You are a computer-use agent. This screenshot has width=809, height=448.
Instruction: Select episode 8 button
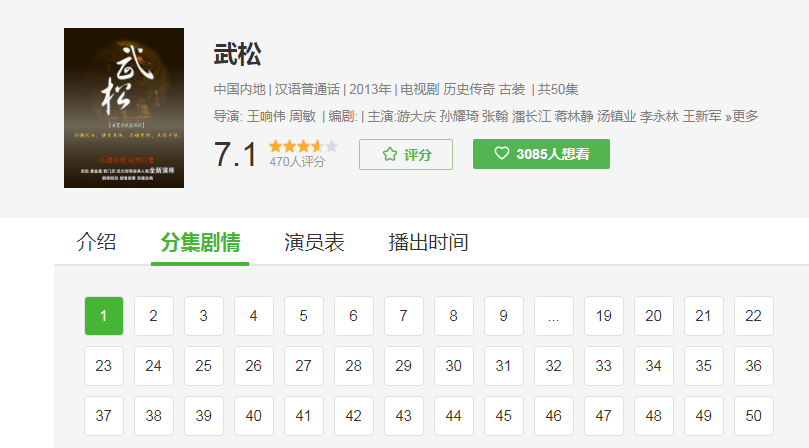[454, 316]
